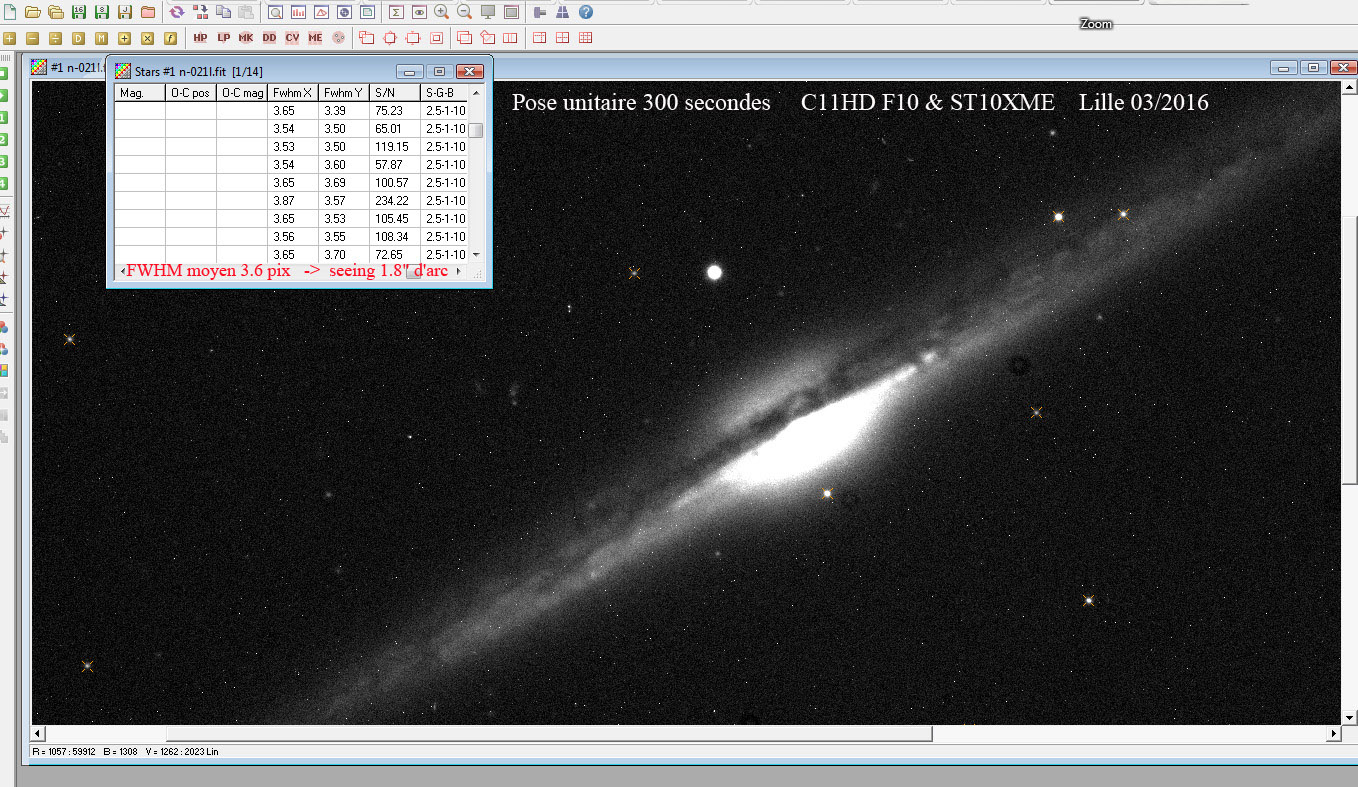Click the CV filter icon
1358x787 pixels.
tap(292, 38)
